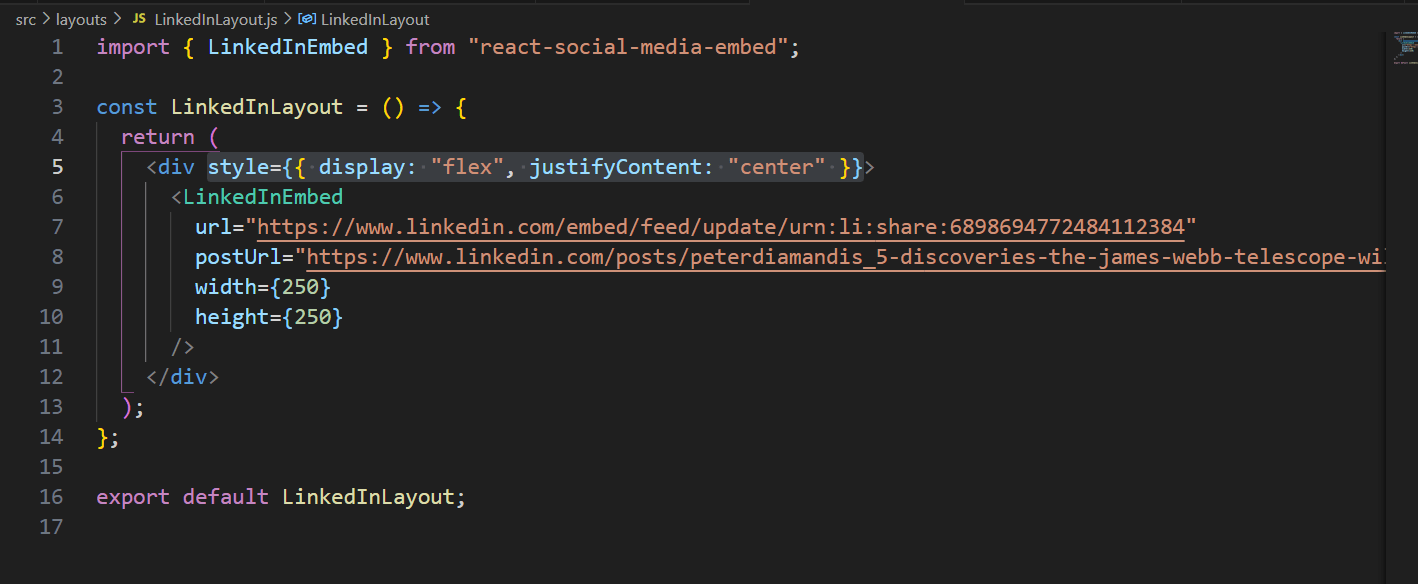
Task: Click the import statement on line 1
Action: (133, 46)
